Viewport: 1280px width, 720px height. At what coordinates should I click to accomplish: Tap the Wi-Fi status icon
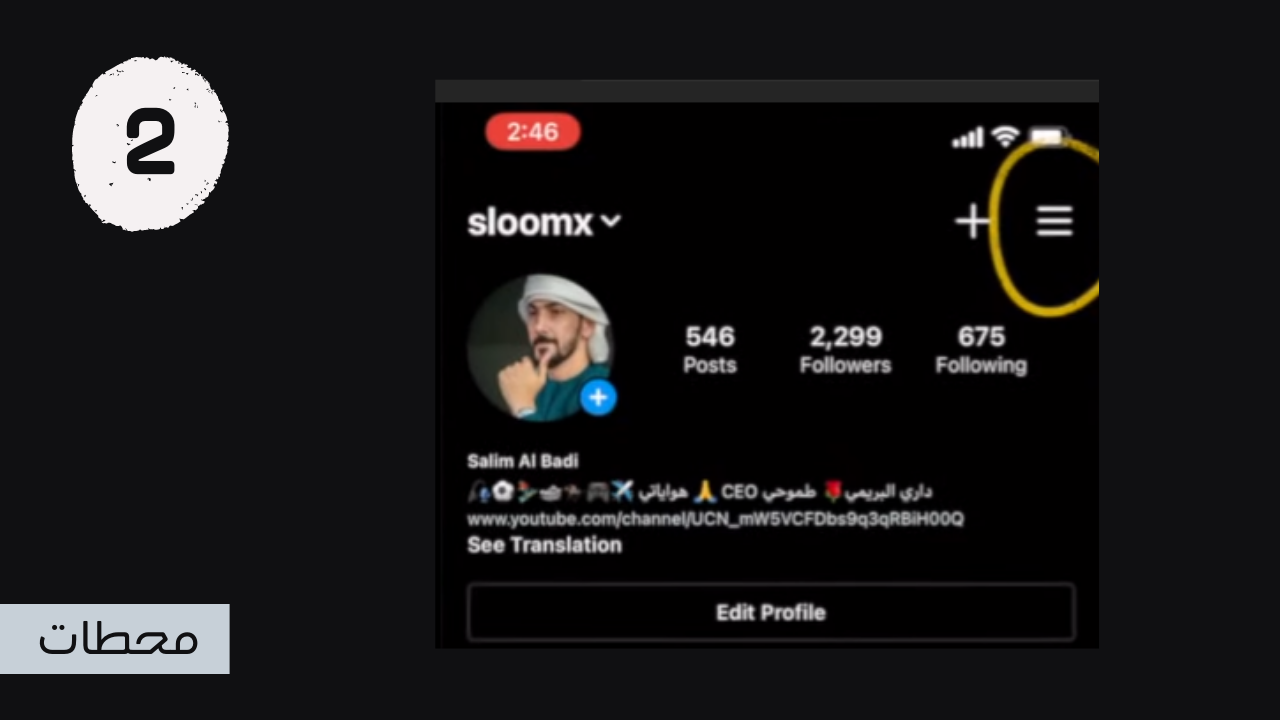(1006, 137)
